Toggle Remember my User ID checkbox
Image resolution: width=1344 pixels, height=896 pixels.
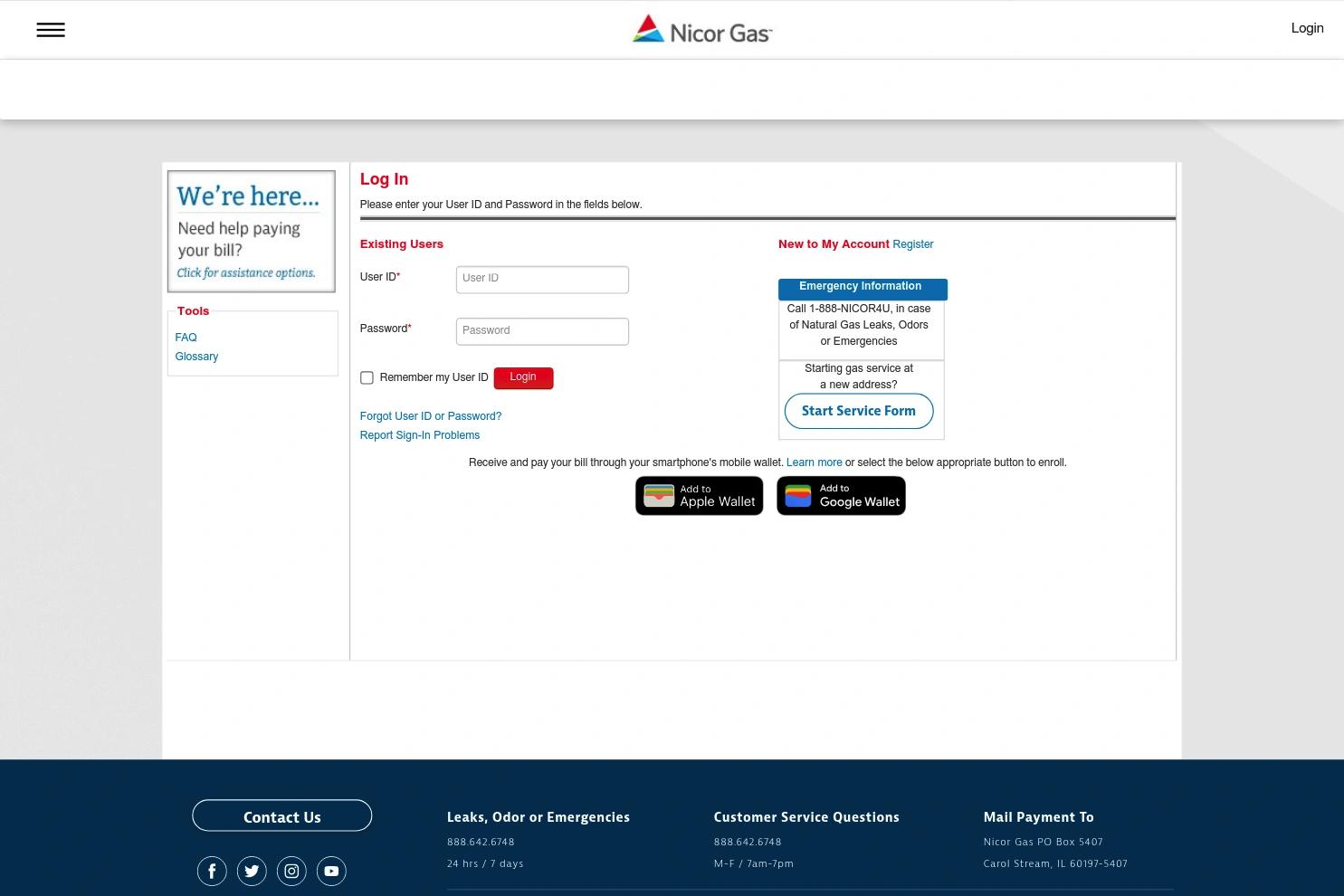pyautogui.click(x=367, y=377)
